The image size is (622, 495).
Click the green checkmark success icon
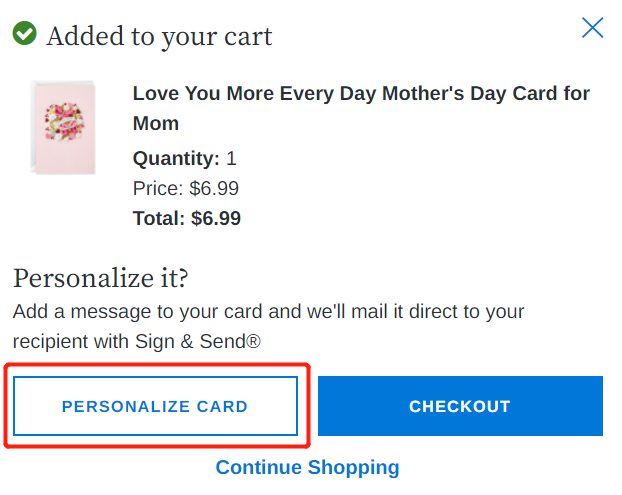(24, 35)
